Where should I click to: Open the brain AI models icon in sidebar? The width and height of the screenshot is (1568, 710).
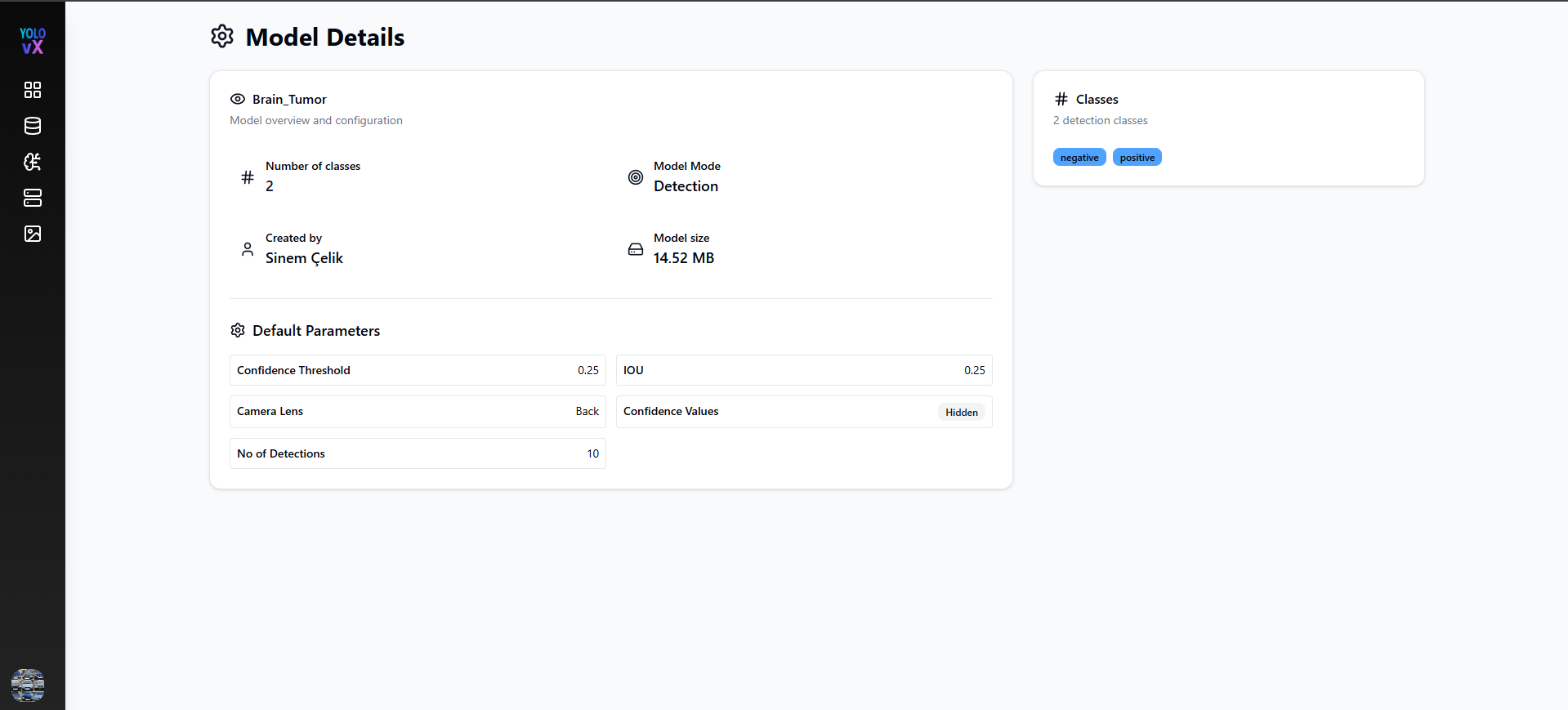click(x=33, y=162)
